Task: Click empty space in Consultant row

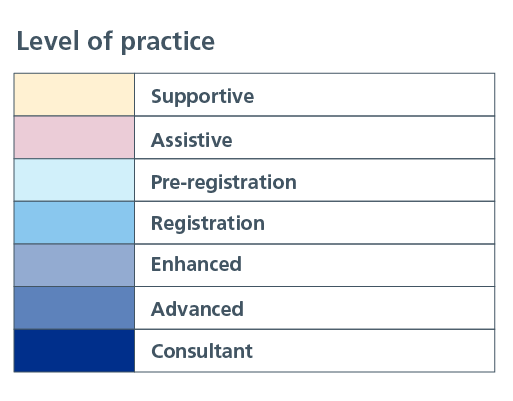Action: (x=373, y=351)
